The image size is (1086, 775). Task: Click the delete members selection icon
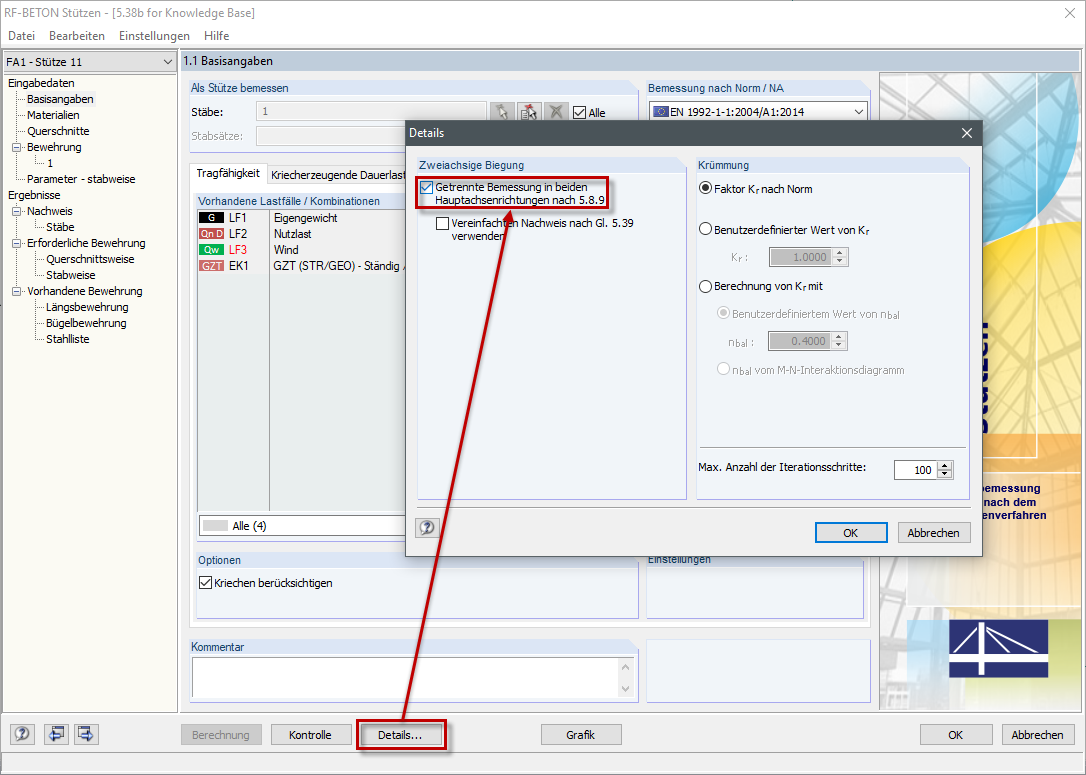[555, 112]
